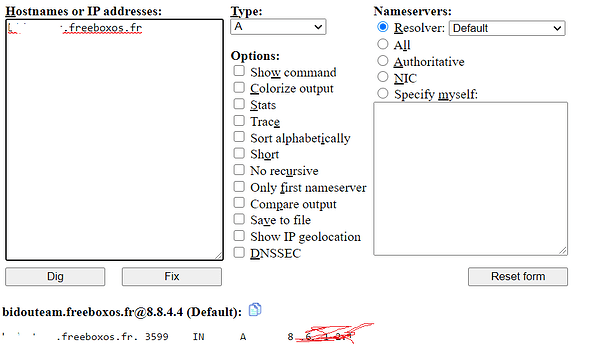Select the NIC radio button
Screen dimensions: 590x364
[383, 77]
